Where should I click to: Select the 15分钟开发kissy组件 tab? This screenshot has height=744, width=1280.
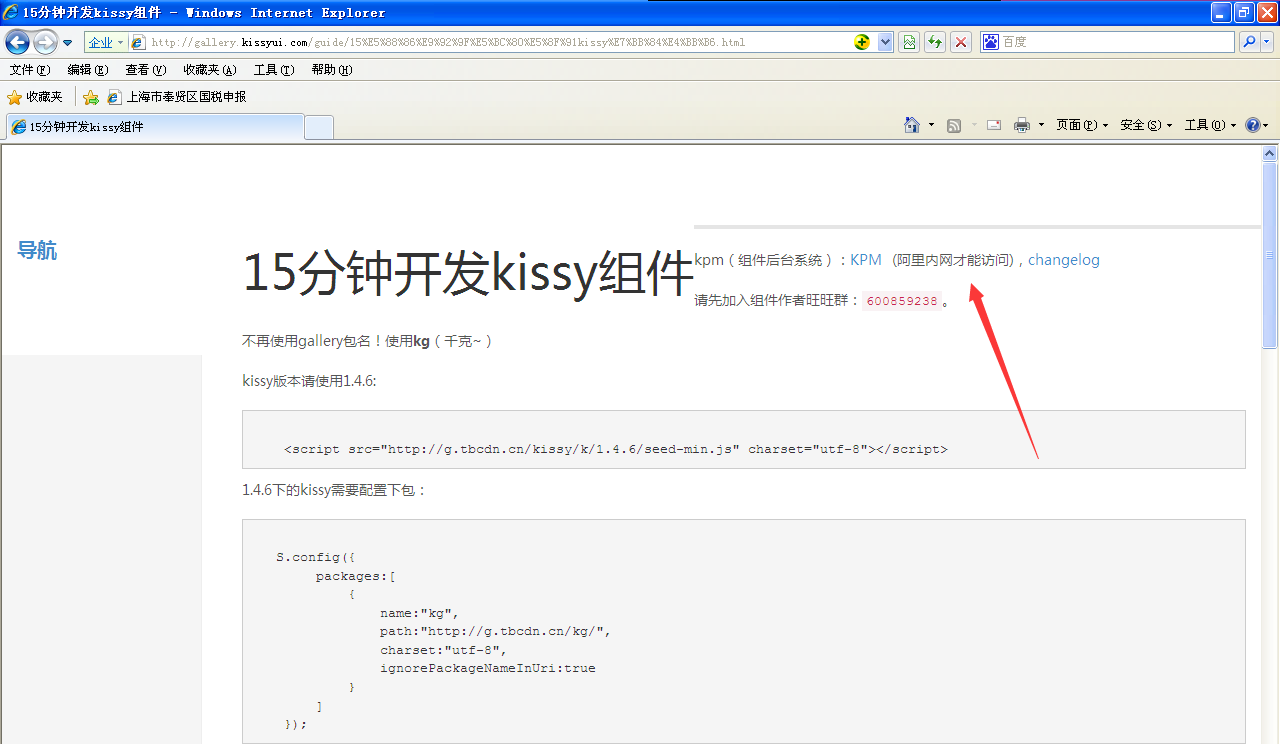(x=155, y=127)
